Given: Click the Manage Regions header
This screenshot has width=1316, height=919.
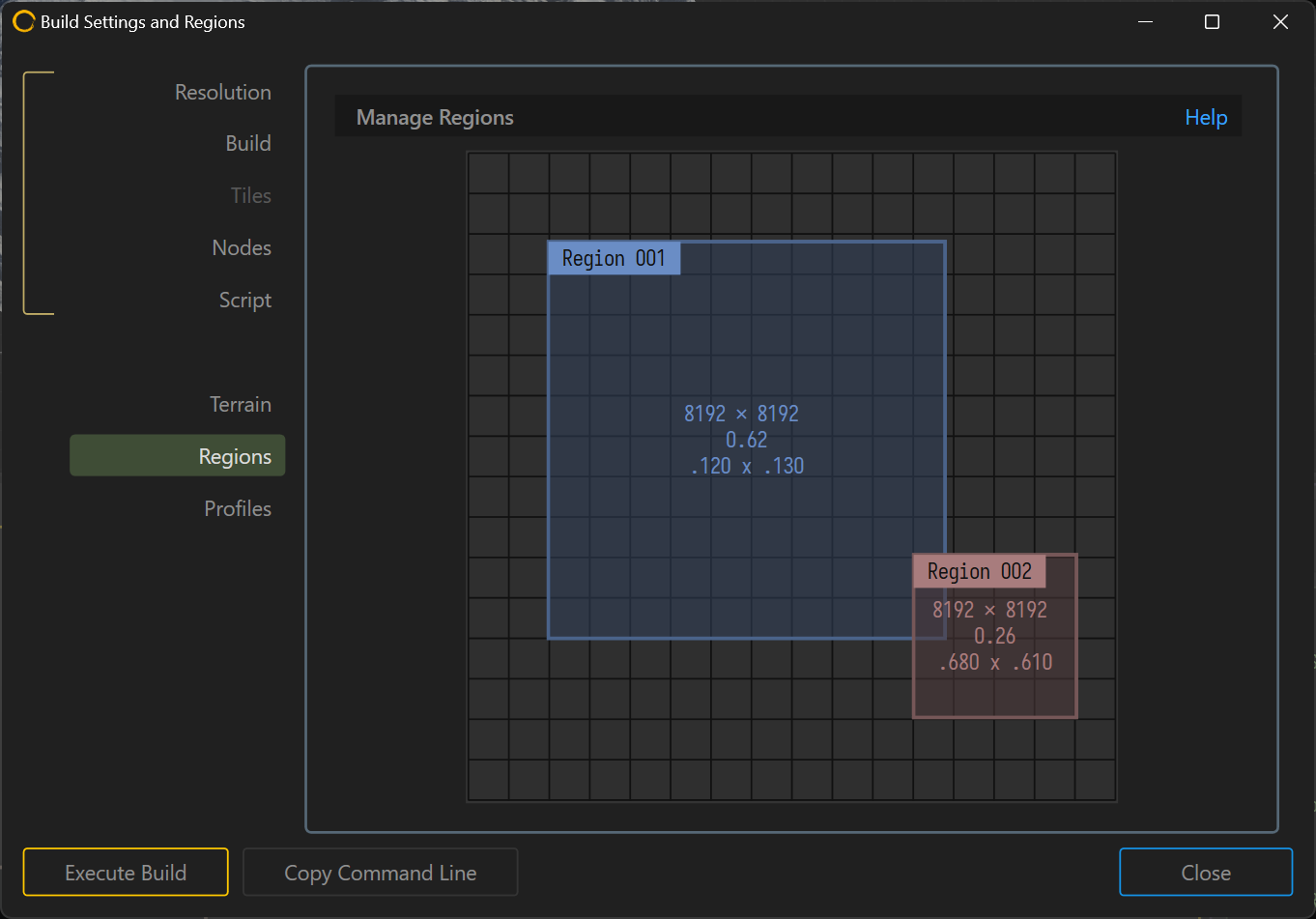Looking at the screenshot, I should point(435,117).
